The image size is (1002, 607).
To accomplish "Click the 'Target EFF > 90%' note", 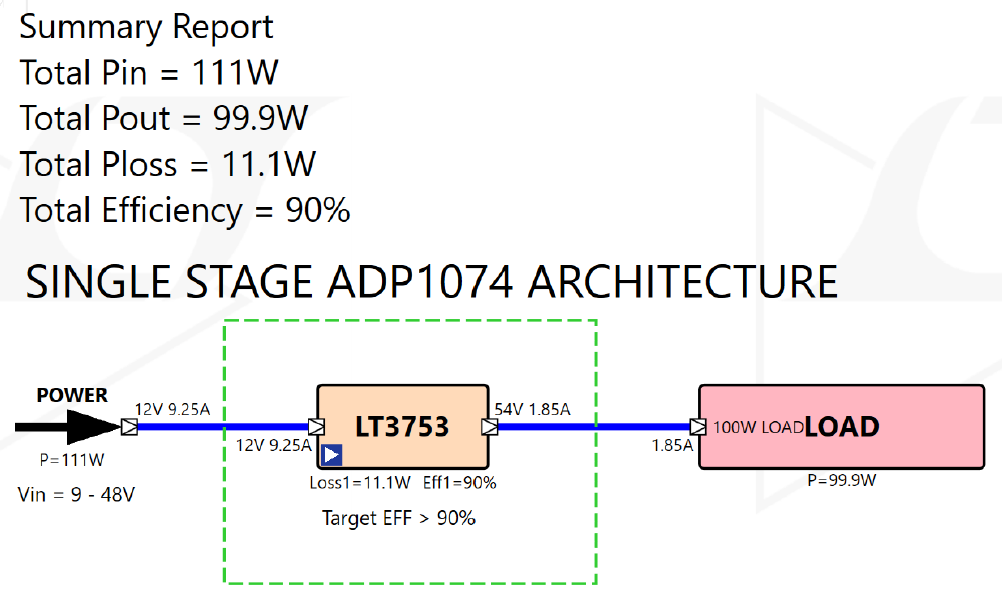I will pos(399,518).
